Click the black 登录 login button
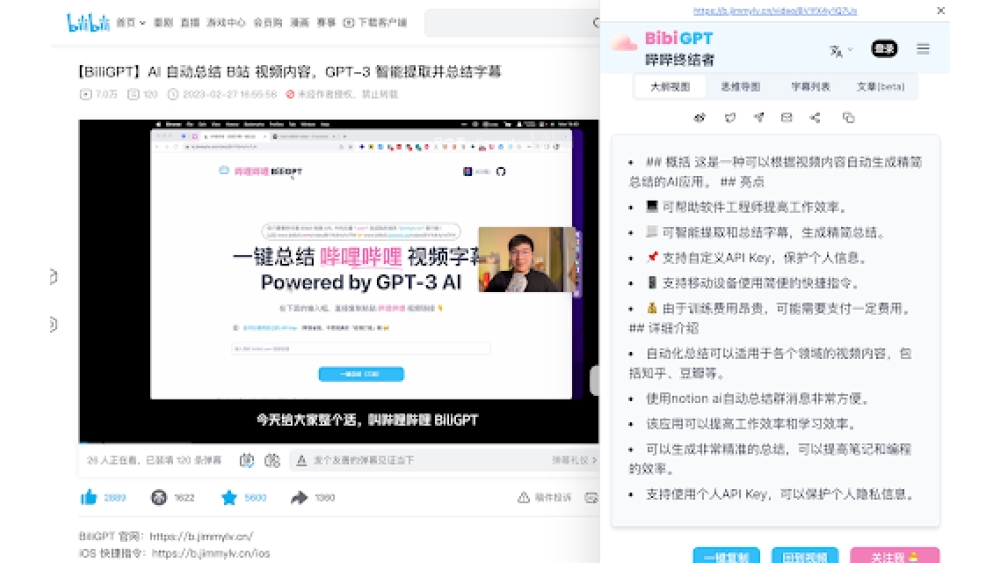 click(884, 49)
